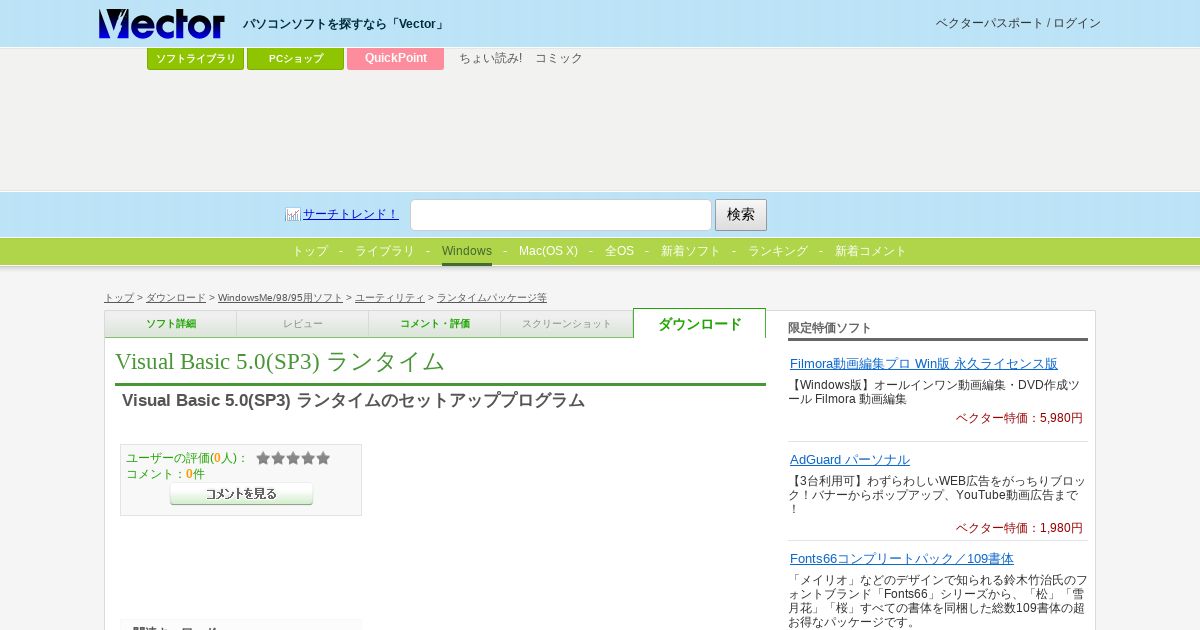Open ライブラリ in navigation bar
Screen dimensions: 1200x630
point(385,251)
